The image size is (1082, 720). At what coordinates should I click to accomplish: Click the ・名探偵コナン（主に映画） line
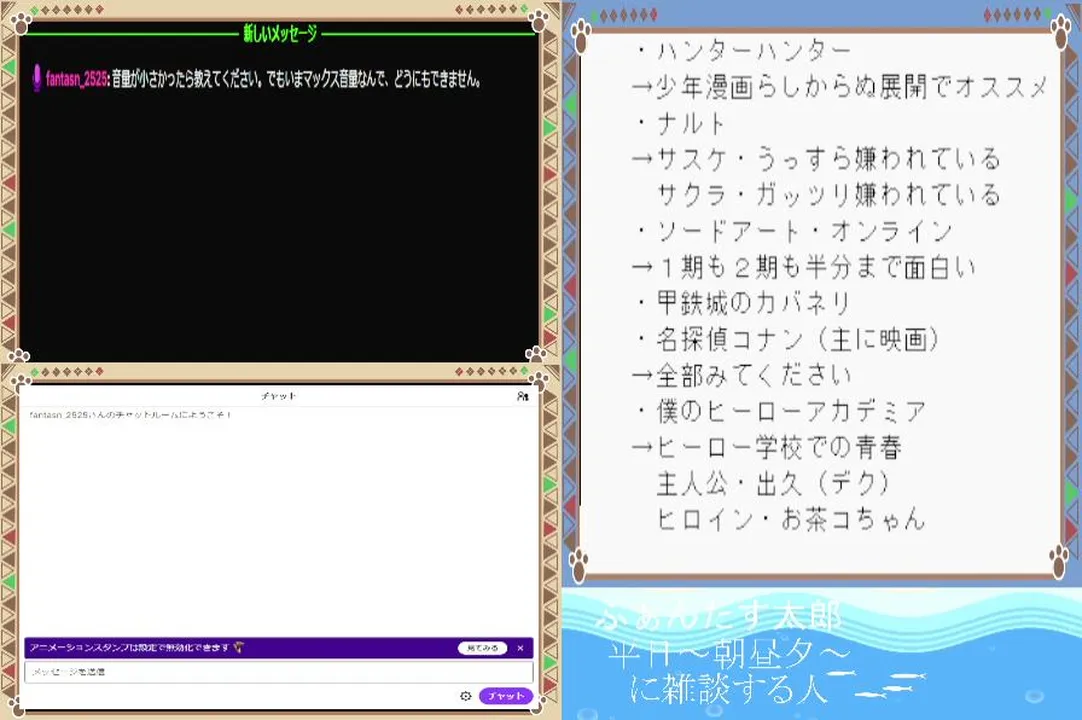click(x=787, y=339)
